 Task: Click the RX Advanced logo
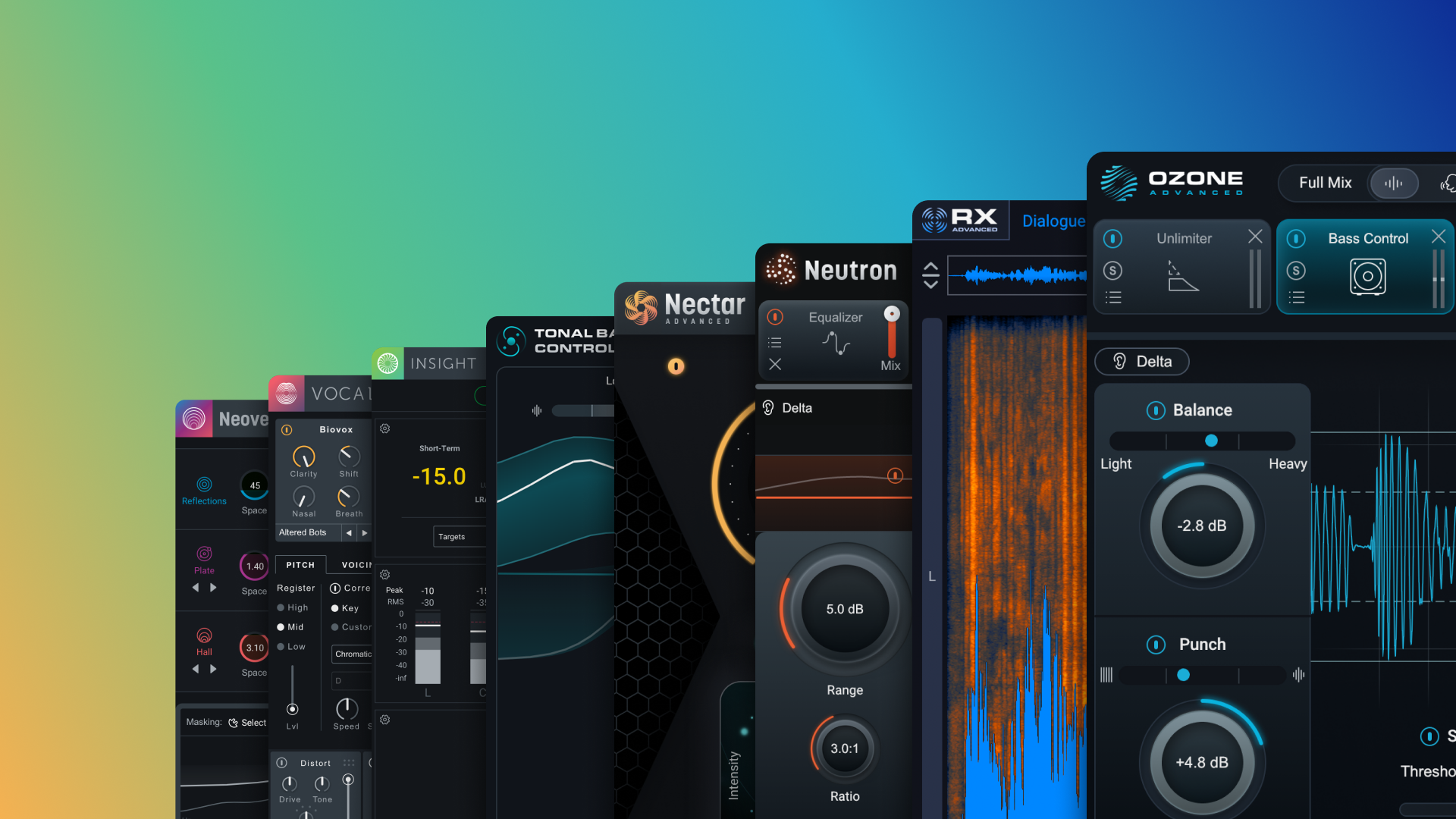coord(961,220)
